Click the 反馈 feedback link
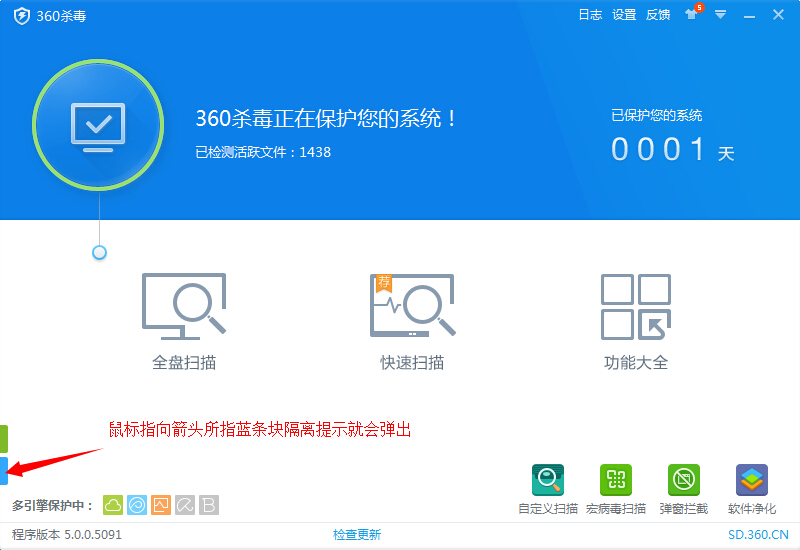The width and height of the screenshot is (800, 550). point(658,15)
